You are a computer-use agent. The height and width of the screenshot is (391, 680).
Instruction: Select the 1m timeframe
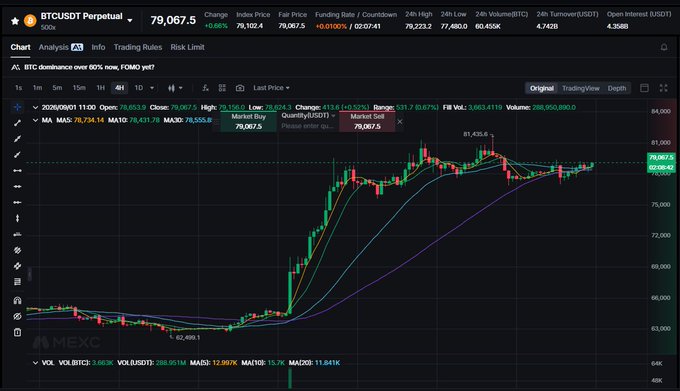click(38, 88)
